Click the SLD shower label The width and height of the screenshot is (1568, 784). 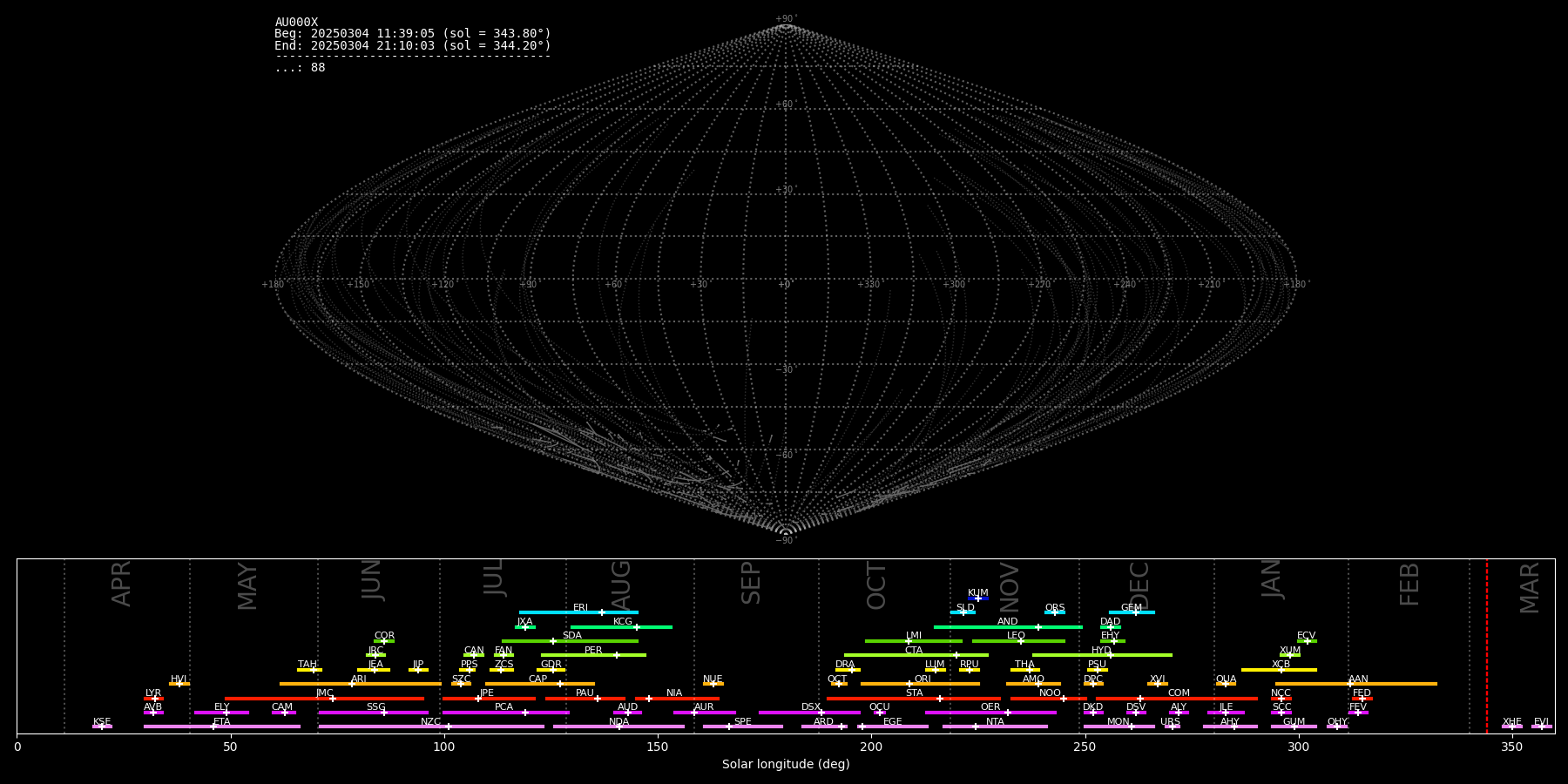point(964,608)
